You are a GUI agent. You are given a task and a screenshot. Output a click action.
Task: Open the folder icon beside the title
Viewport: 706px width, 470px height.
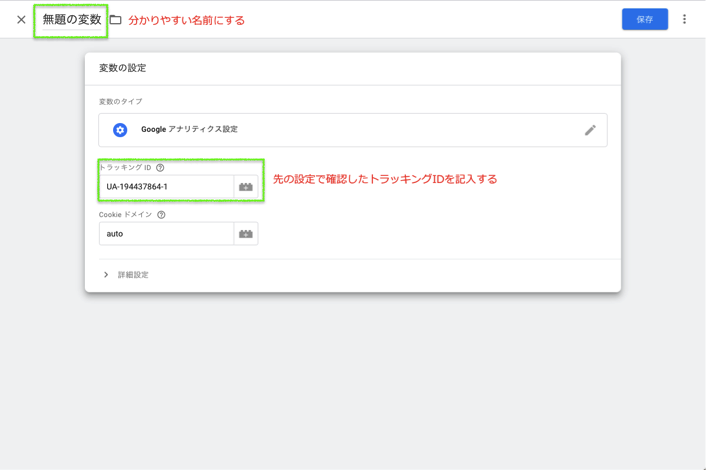116,20
